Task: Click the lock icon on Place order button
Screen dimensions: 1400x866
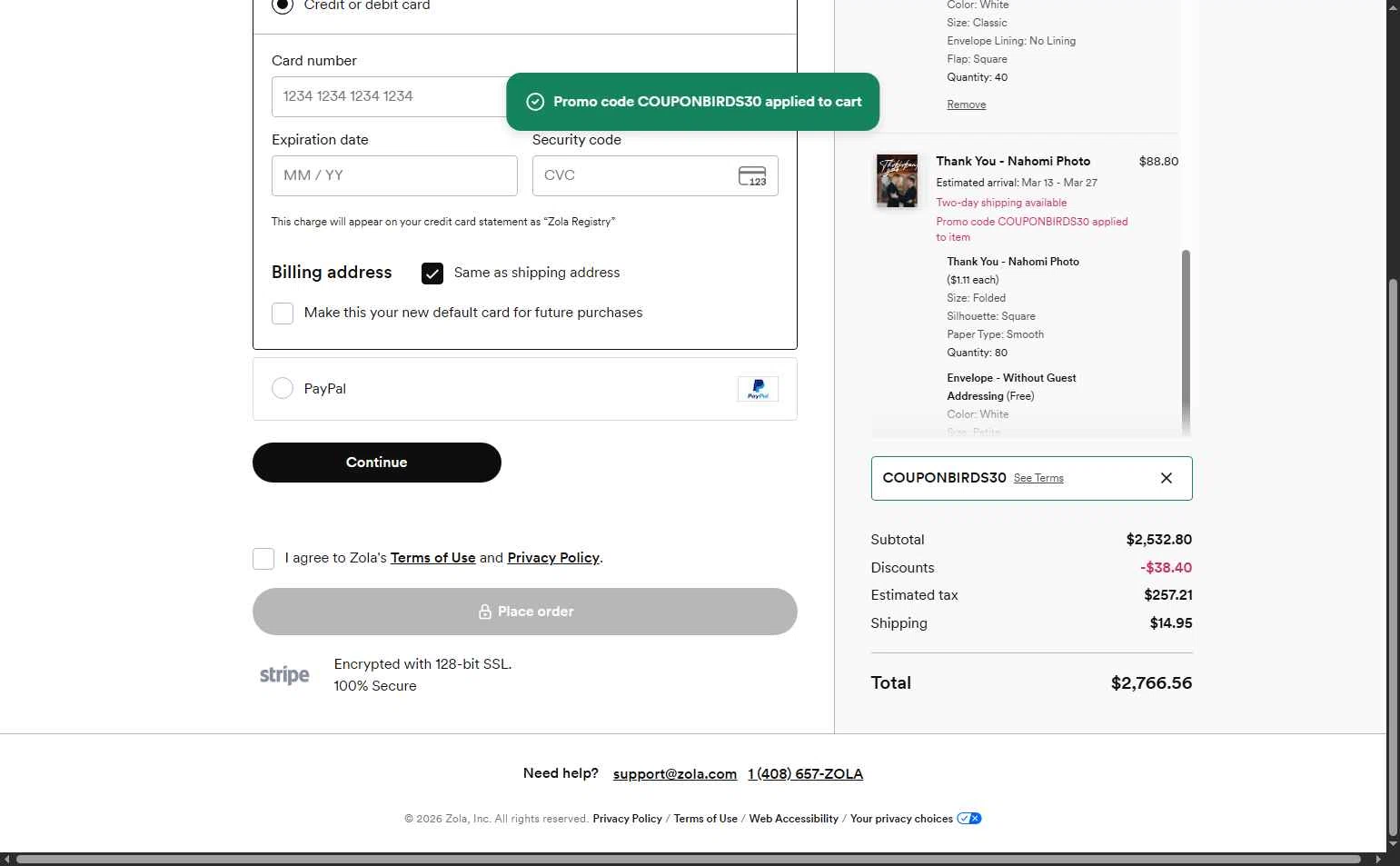Action: tap(485, 612)
